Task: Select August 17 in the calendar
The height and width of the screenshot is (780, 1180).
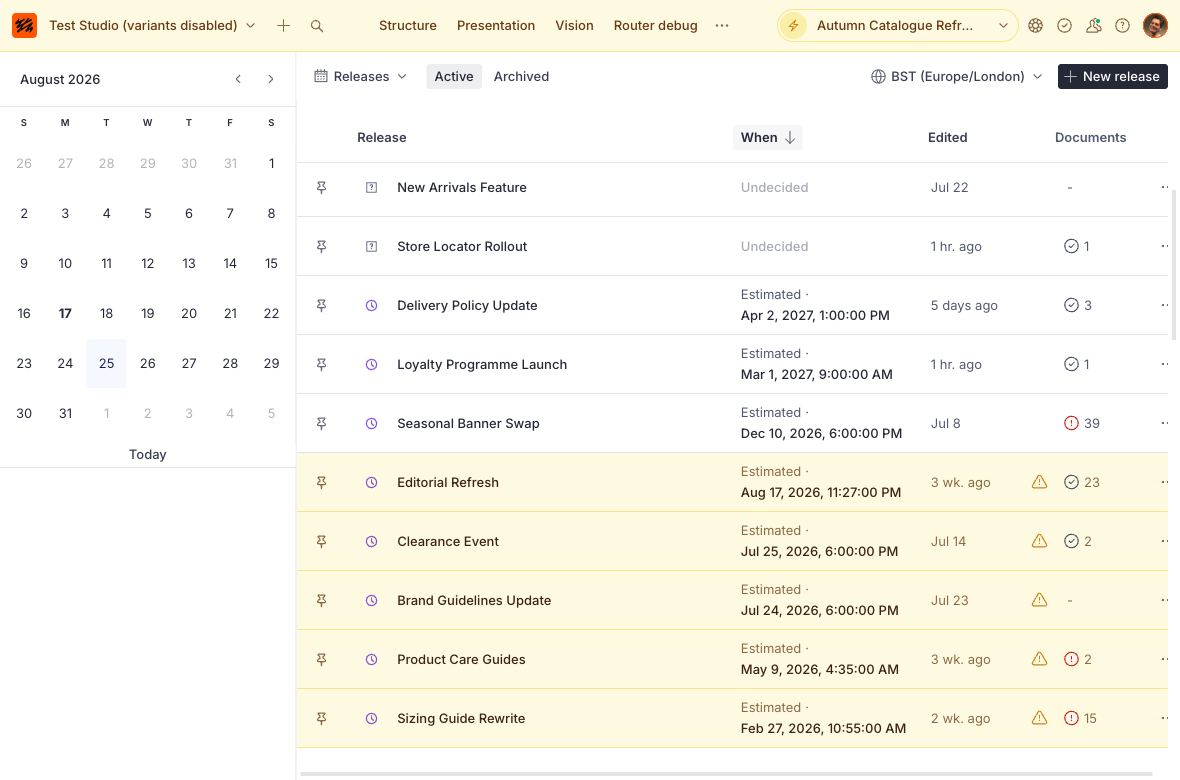Action: click(65, 313)
